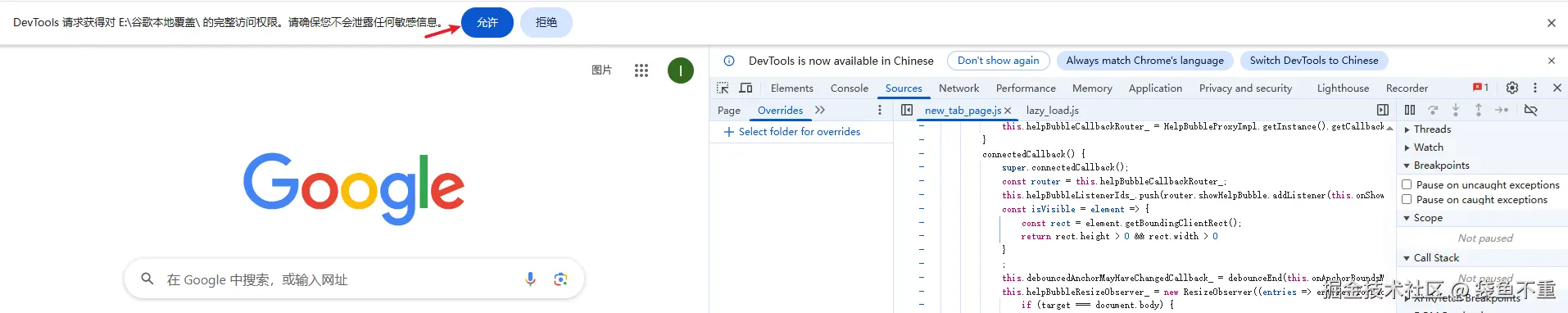Enable Pause on uncaught exceptions
This screenshot has width=1568, height=313.
[1407, 185]
